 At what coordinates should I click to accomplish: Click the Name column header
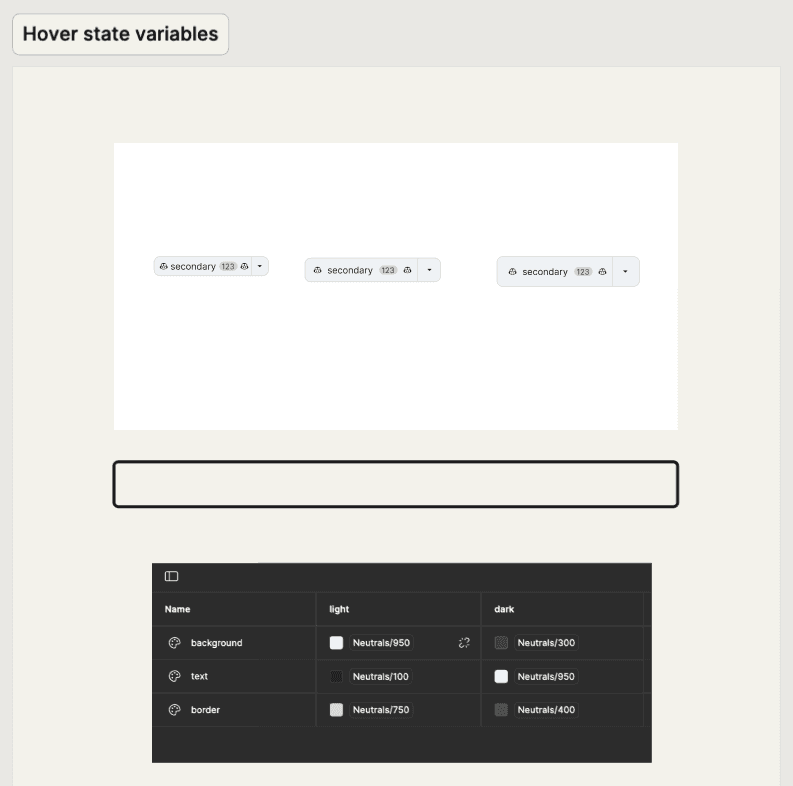[178, 609]
